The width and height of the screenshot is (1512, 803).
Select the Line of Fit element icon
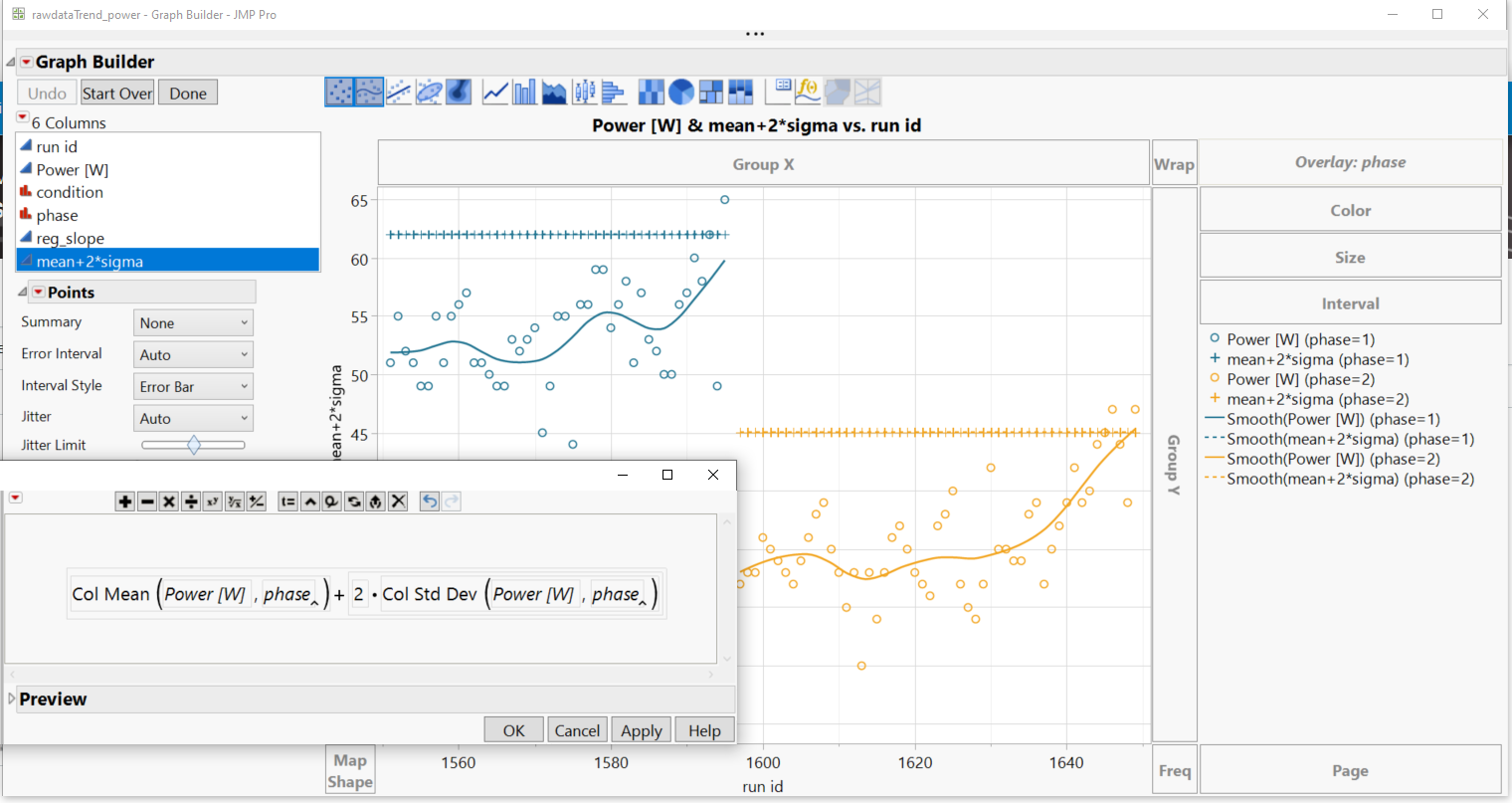399,91
